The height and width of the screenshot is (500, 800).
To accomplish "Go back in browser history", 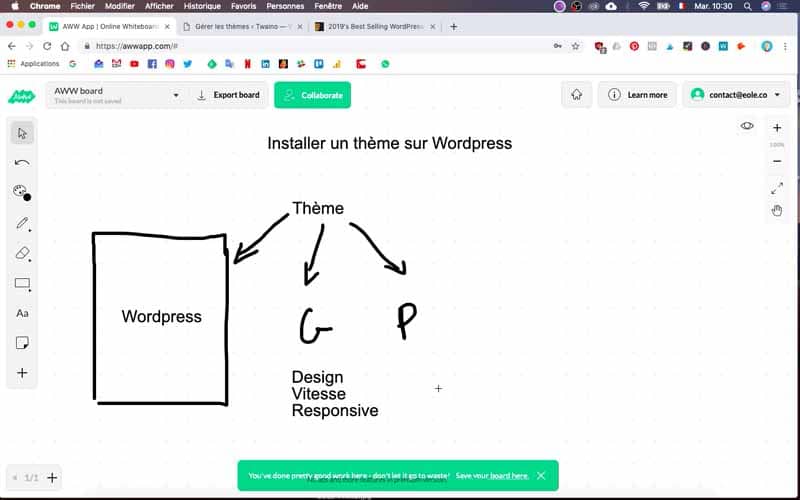I will [12, 46].
